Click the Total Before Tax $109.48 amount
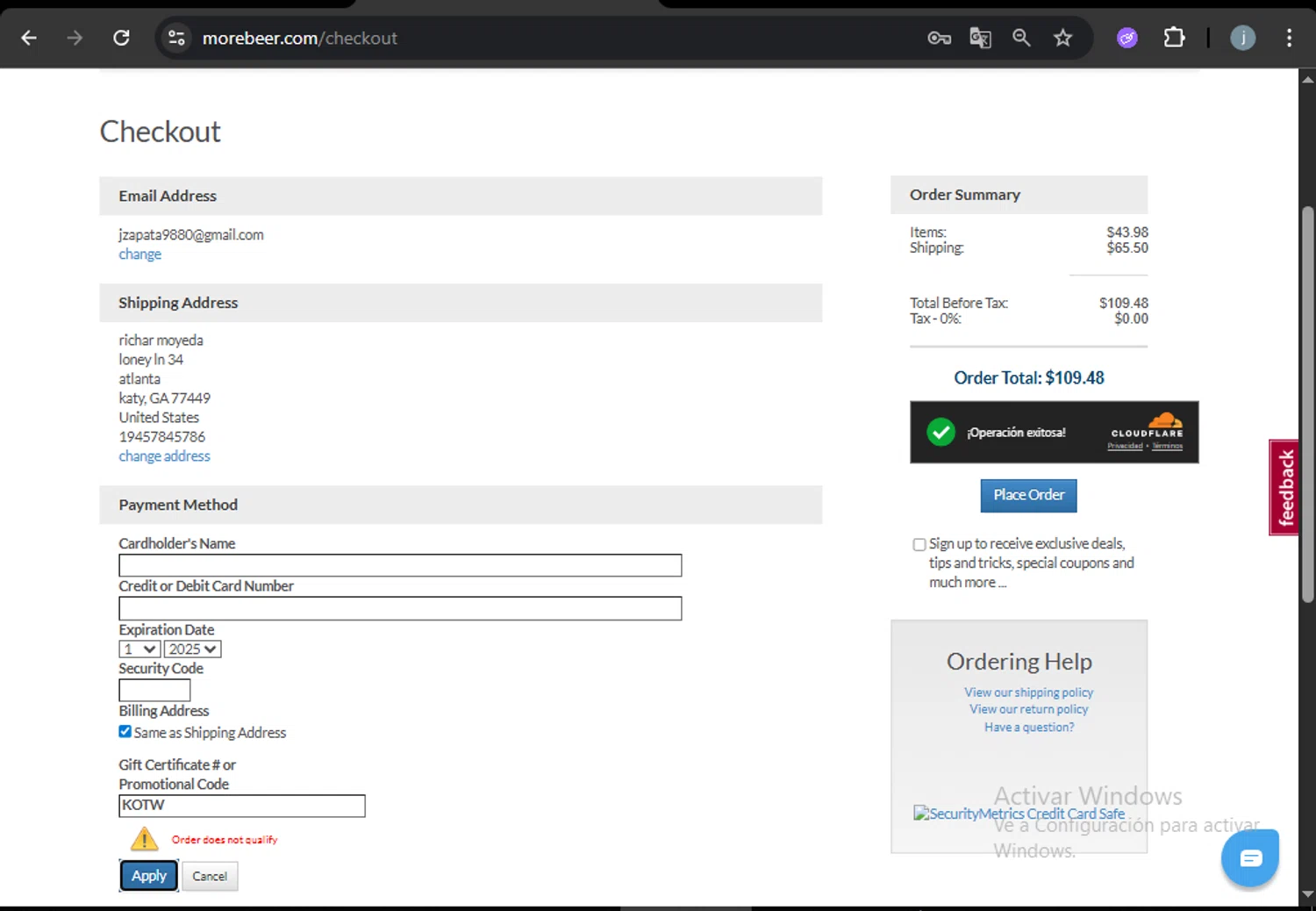 [x=1124, y=303]
